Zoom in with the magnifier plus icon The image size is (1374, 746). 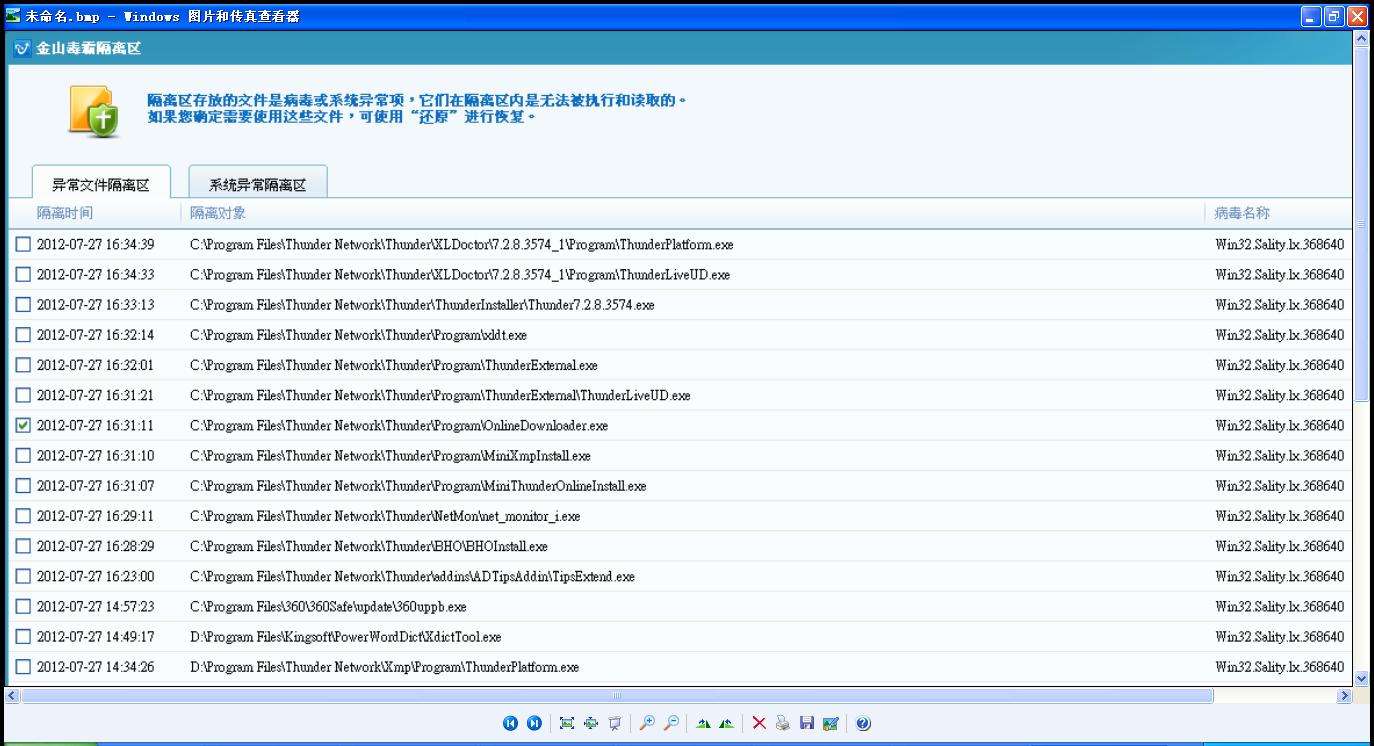(x=647, y=723)
